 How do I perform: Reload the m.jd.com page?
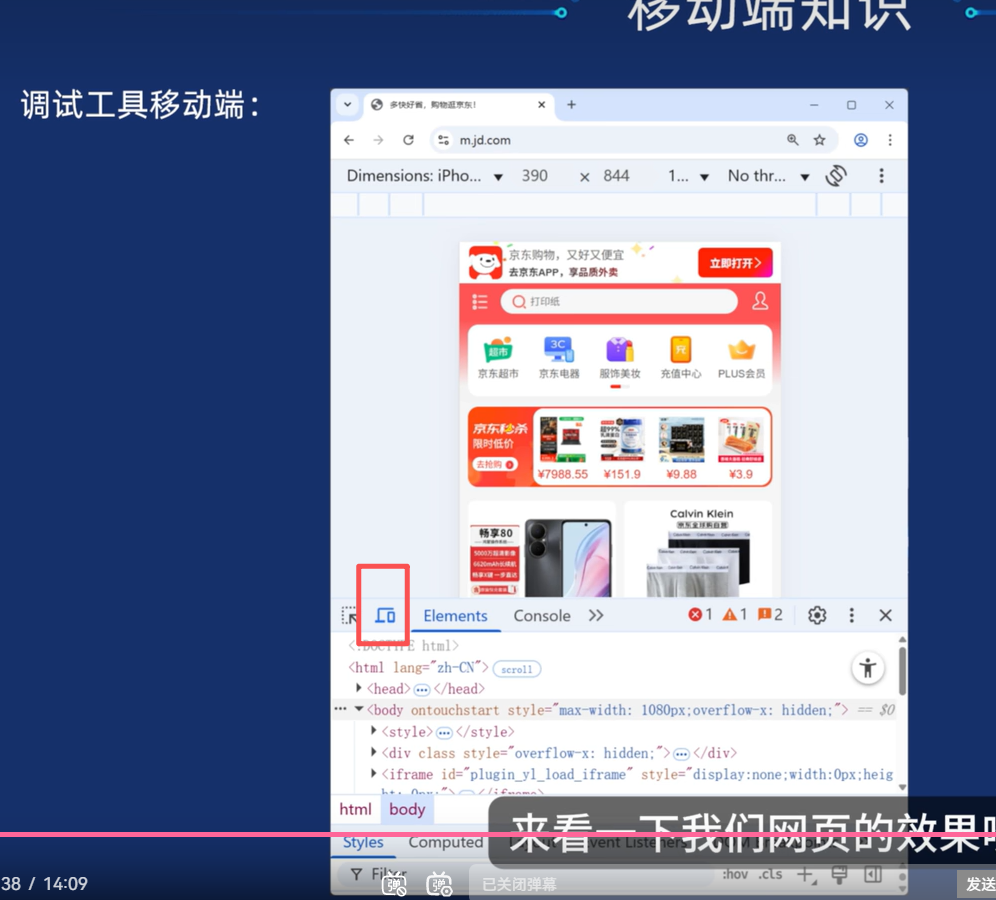[408, 140]
